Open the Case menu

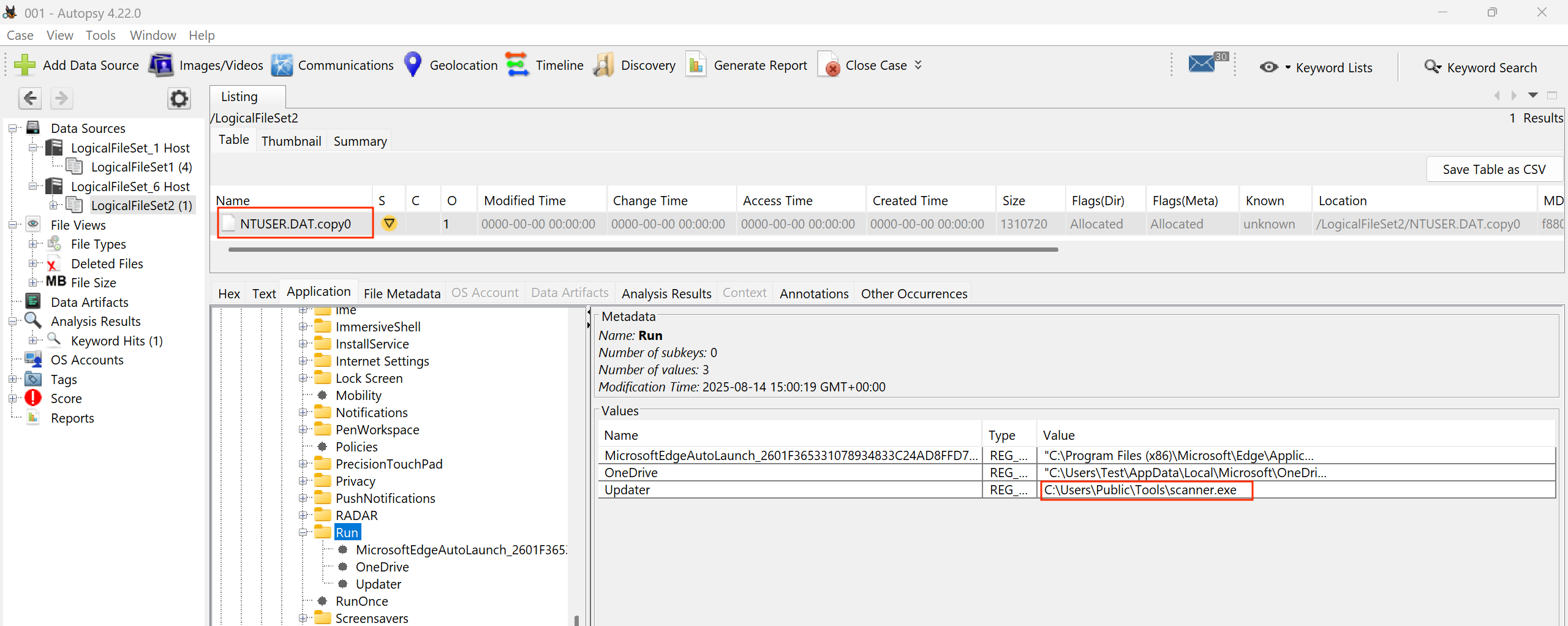[x=20, y=35]
